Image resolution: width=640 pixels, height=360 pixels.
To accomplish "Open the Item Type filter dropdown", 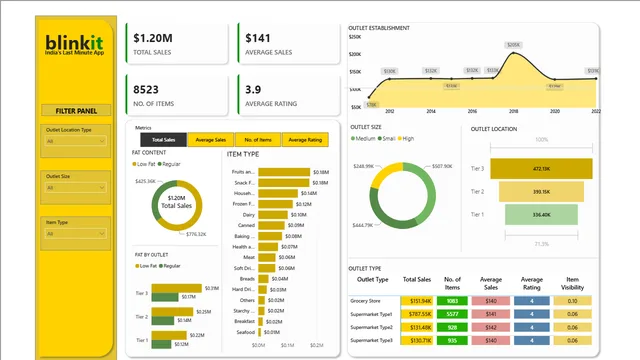I will click(76, 234).
